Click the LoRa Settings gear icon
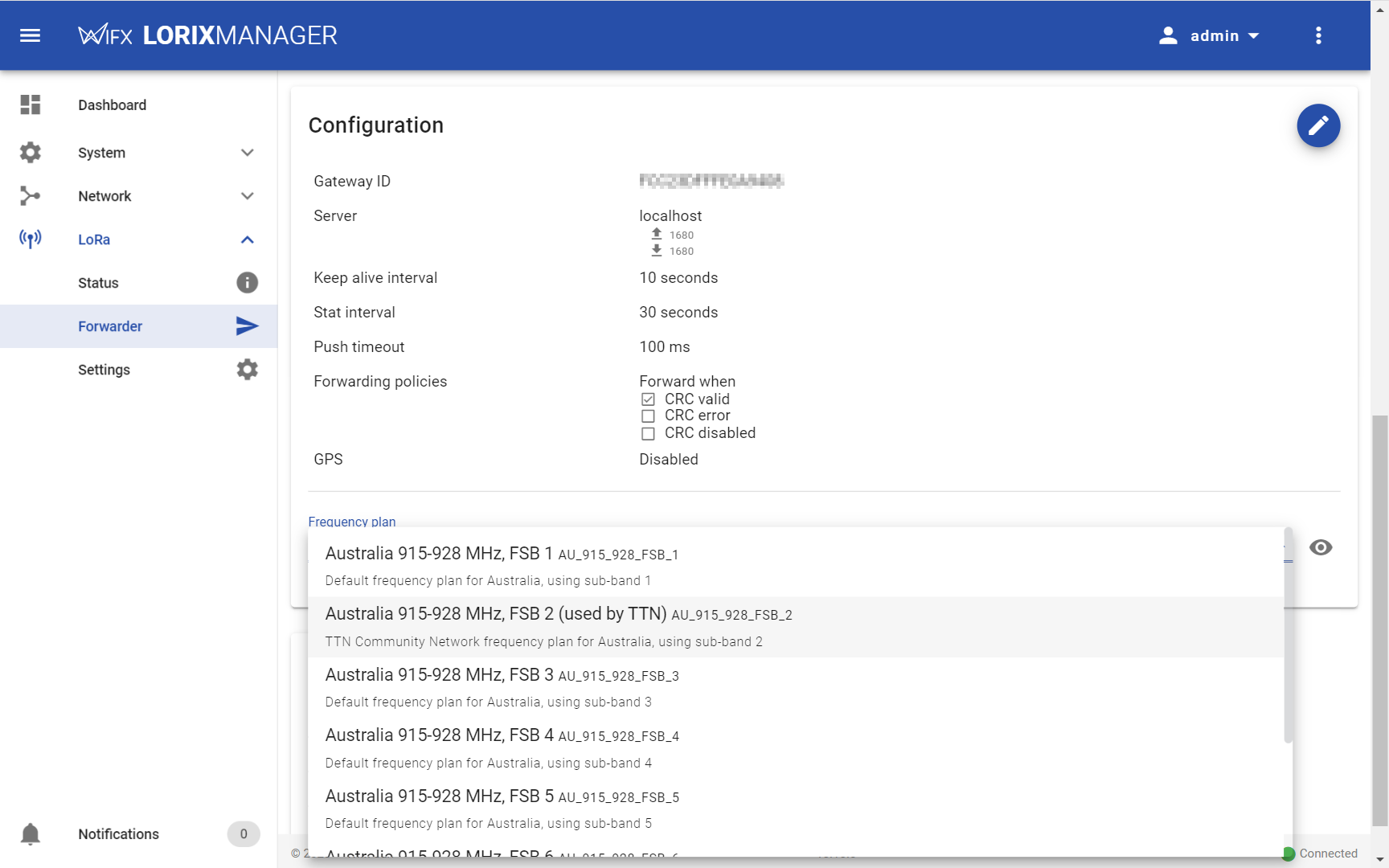The width and height of the screenshot is (1389, 868). point(247,370)
